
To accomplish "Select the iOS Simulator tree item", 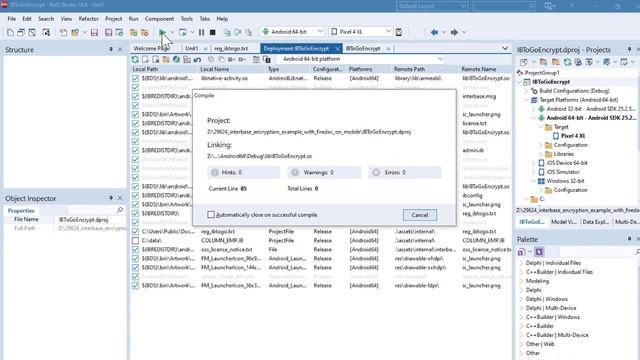I will pos(563,172).
